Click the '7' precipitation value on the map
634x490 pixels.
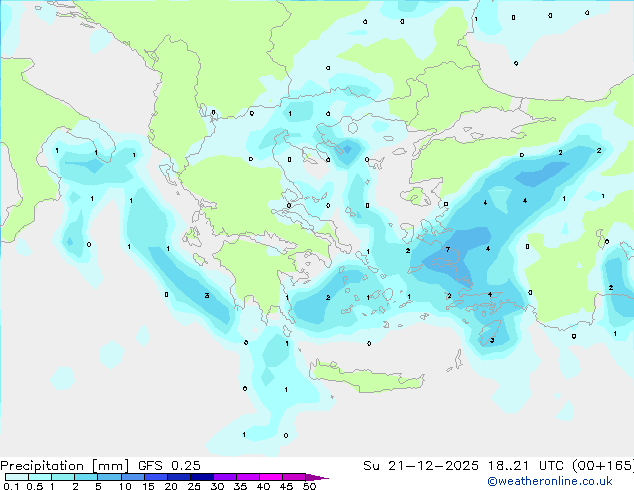coord(448,249)
